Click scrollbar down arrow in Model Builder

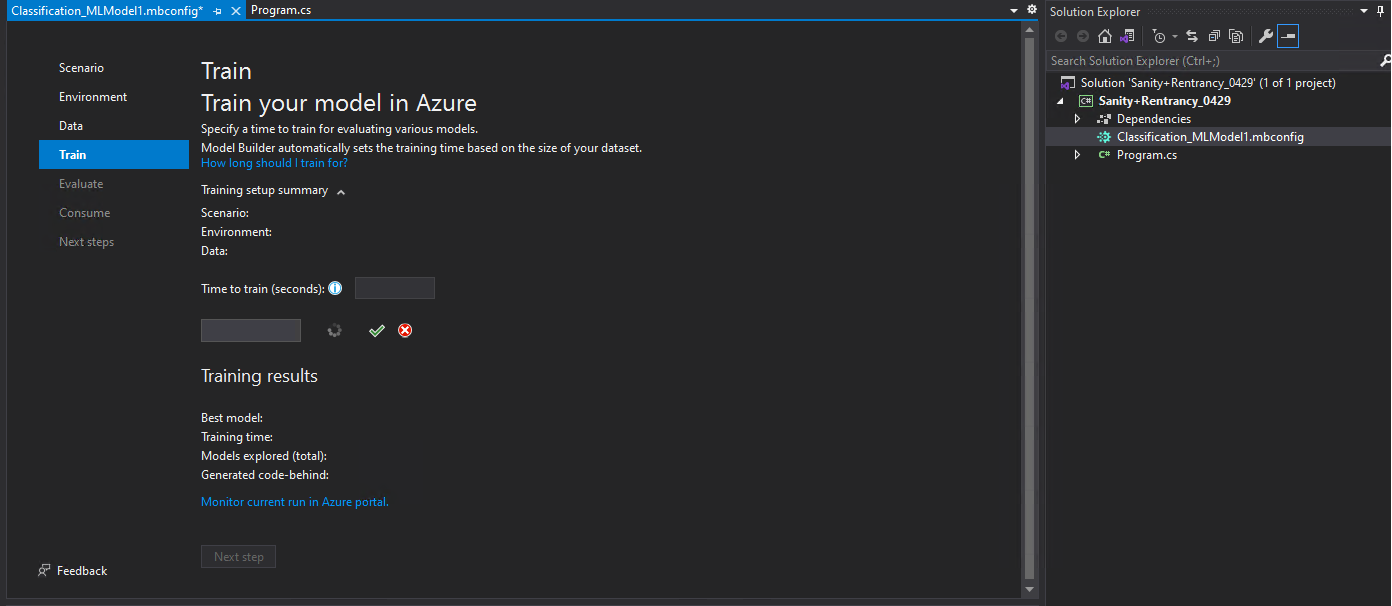pos(1030,590)
